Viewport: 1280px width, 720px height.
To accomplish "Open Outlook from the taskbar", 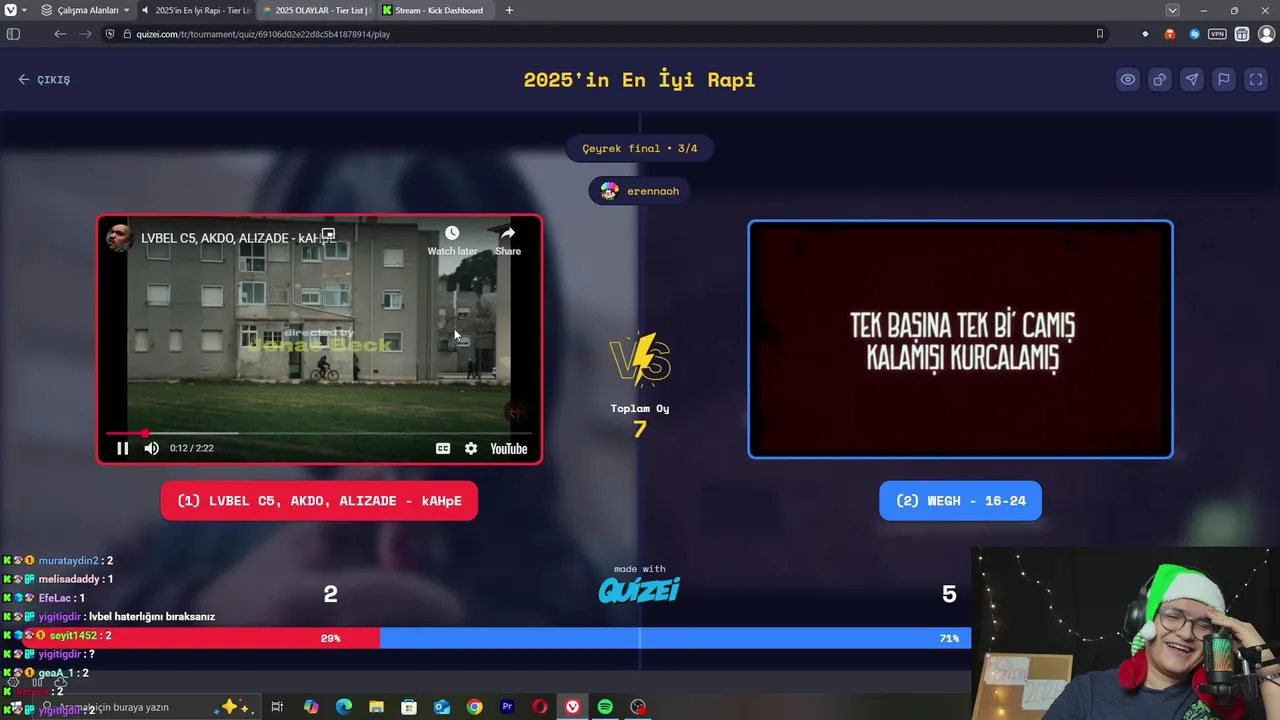I will click(442, 707).
